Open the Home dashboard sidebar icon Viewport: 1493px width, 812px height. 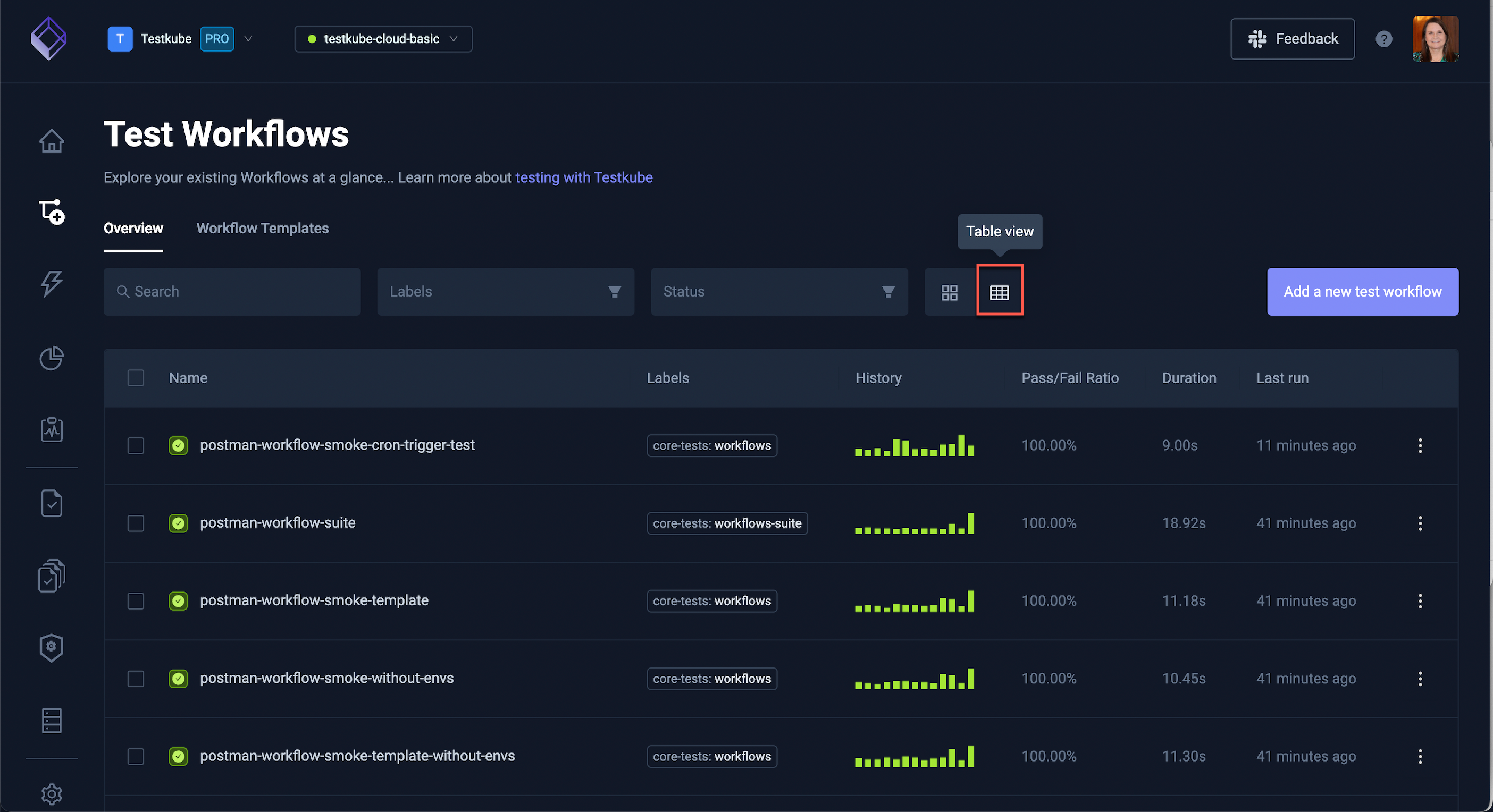(x=52, y=141)
